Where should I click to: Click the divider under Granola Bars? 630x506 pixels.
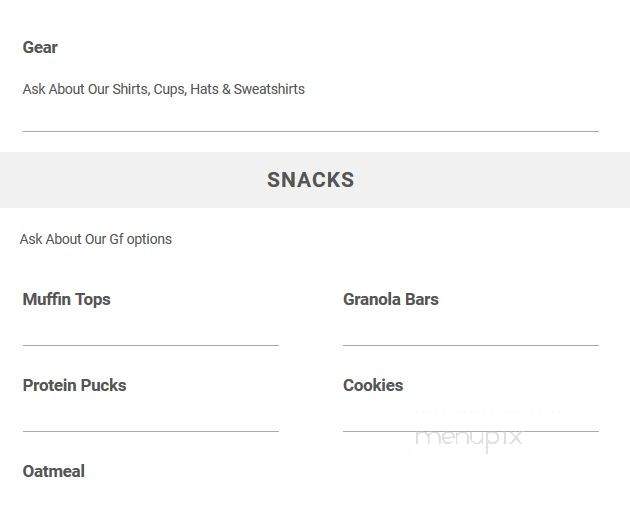[x=470, y=345]
